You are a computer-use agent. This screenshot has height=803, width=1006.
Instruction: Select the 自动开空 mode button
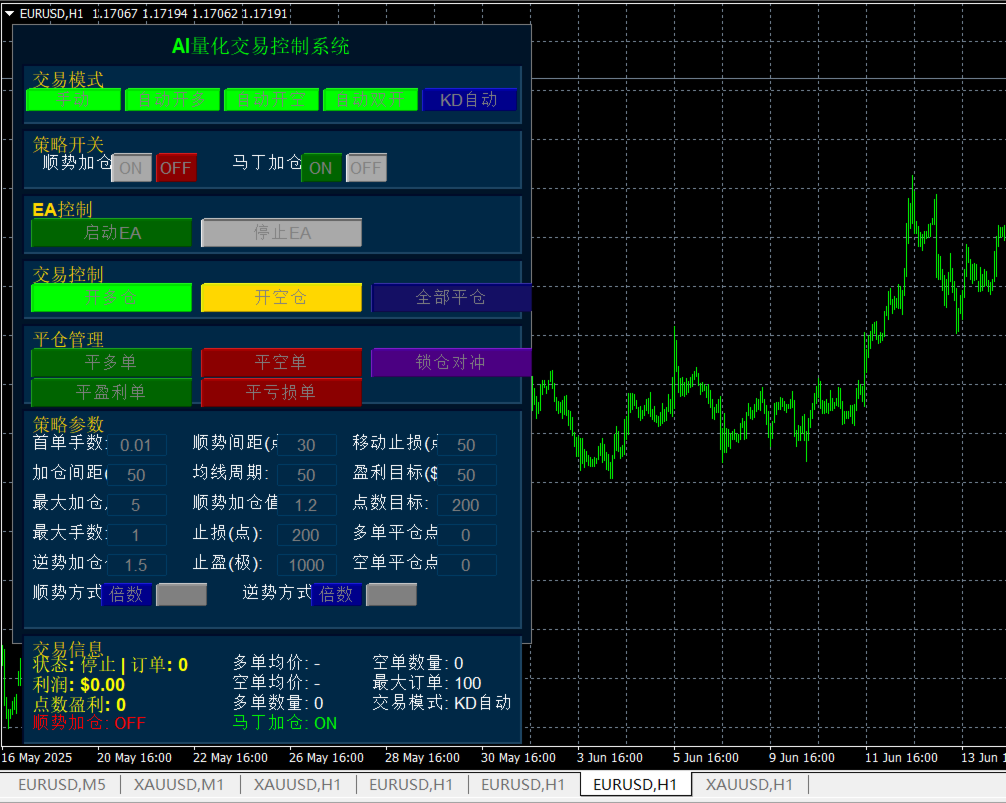click(271, 99)
